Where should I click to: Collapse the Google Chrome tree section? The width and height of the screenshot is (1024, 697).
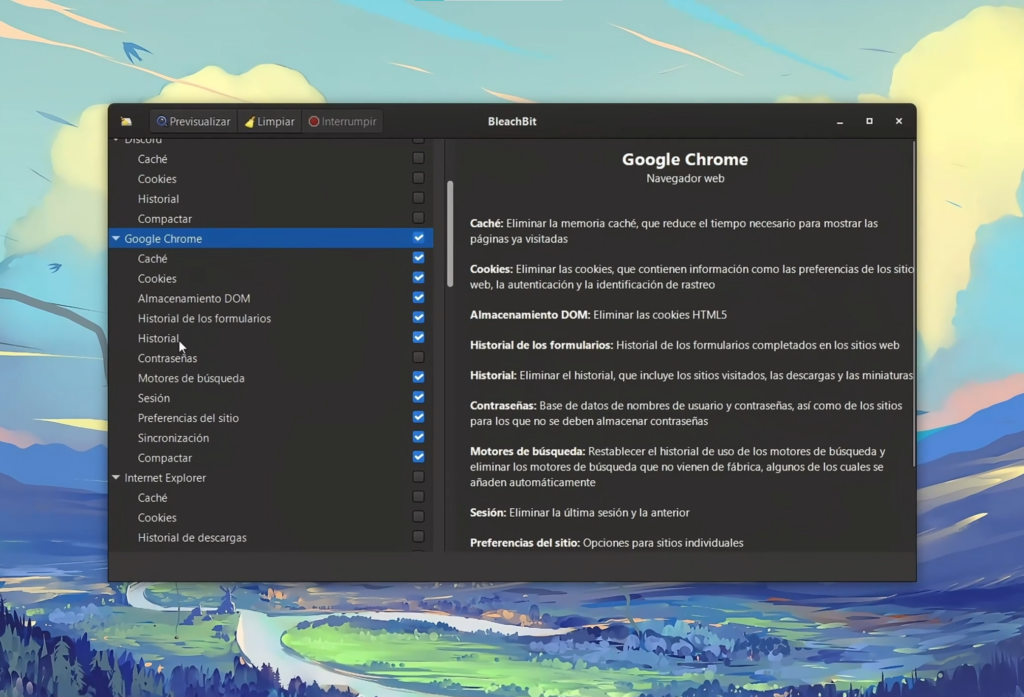click(116, 239)
